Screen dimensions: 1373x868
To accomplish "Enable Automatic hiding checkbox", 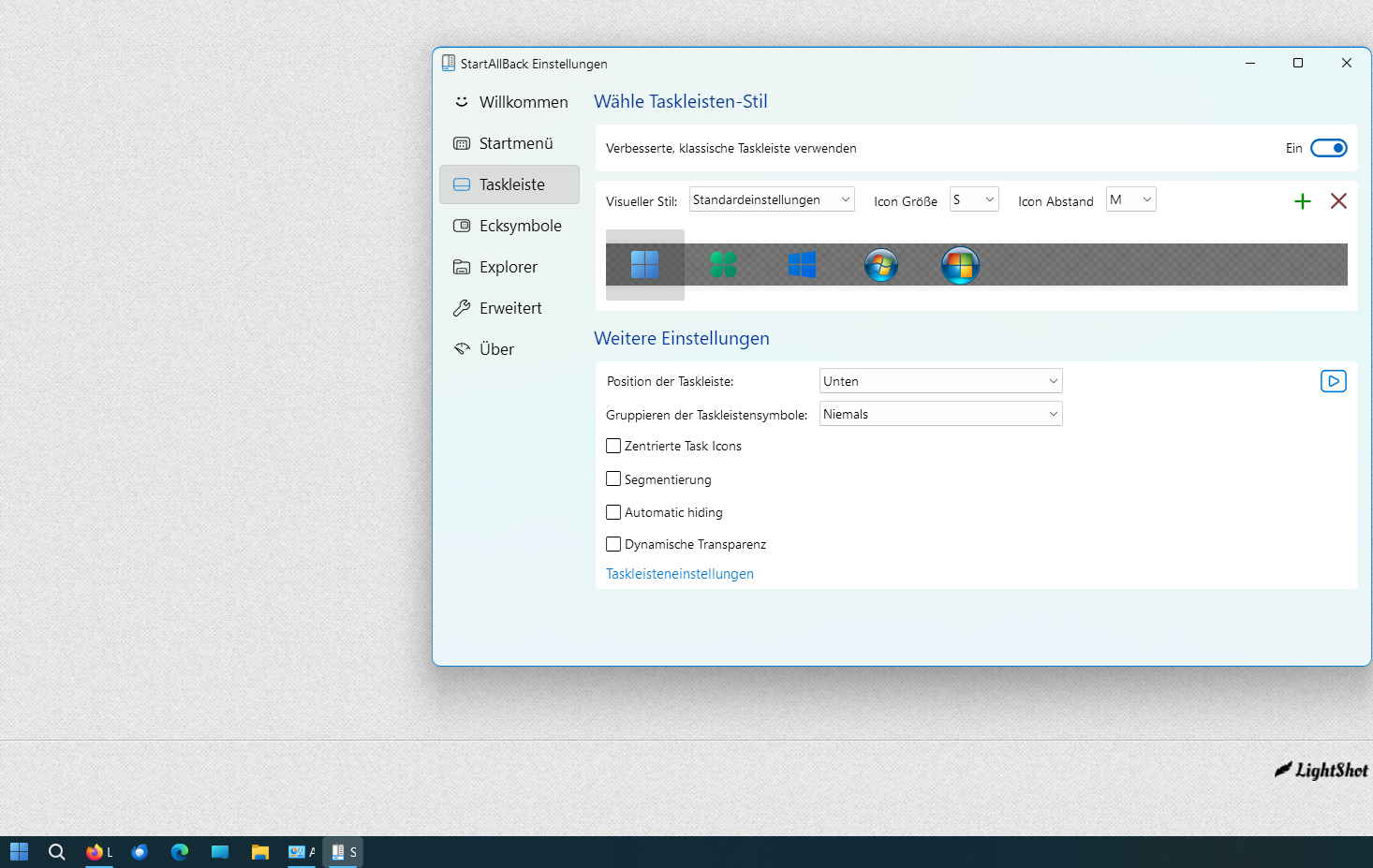I will point(613,512).
